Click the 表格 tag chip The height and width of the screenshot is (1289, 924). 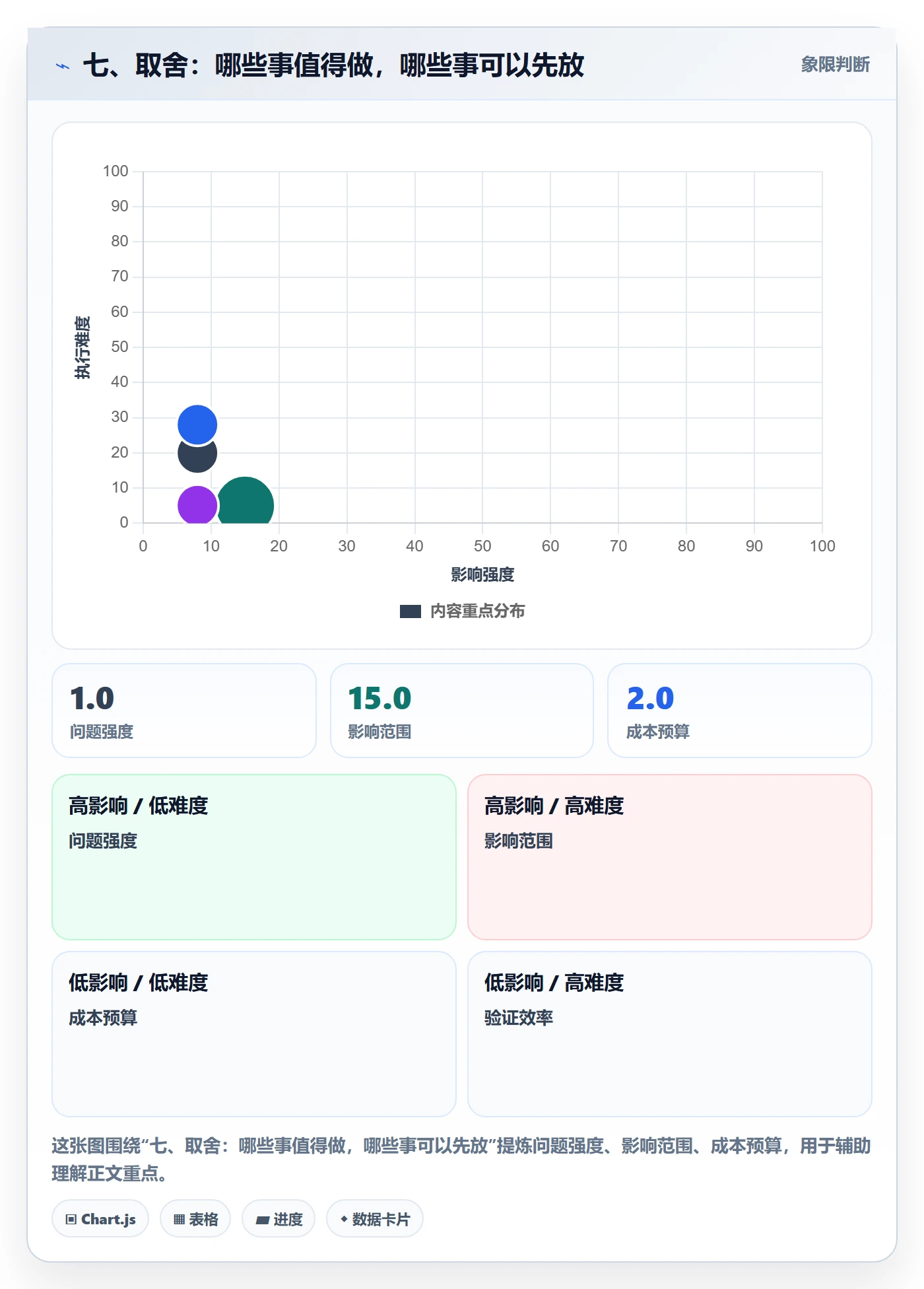click(x=195, y=1219)
